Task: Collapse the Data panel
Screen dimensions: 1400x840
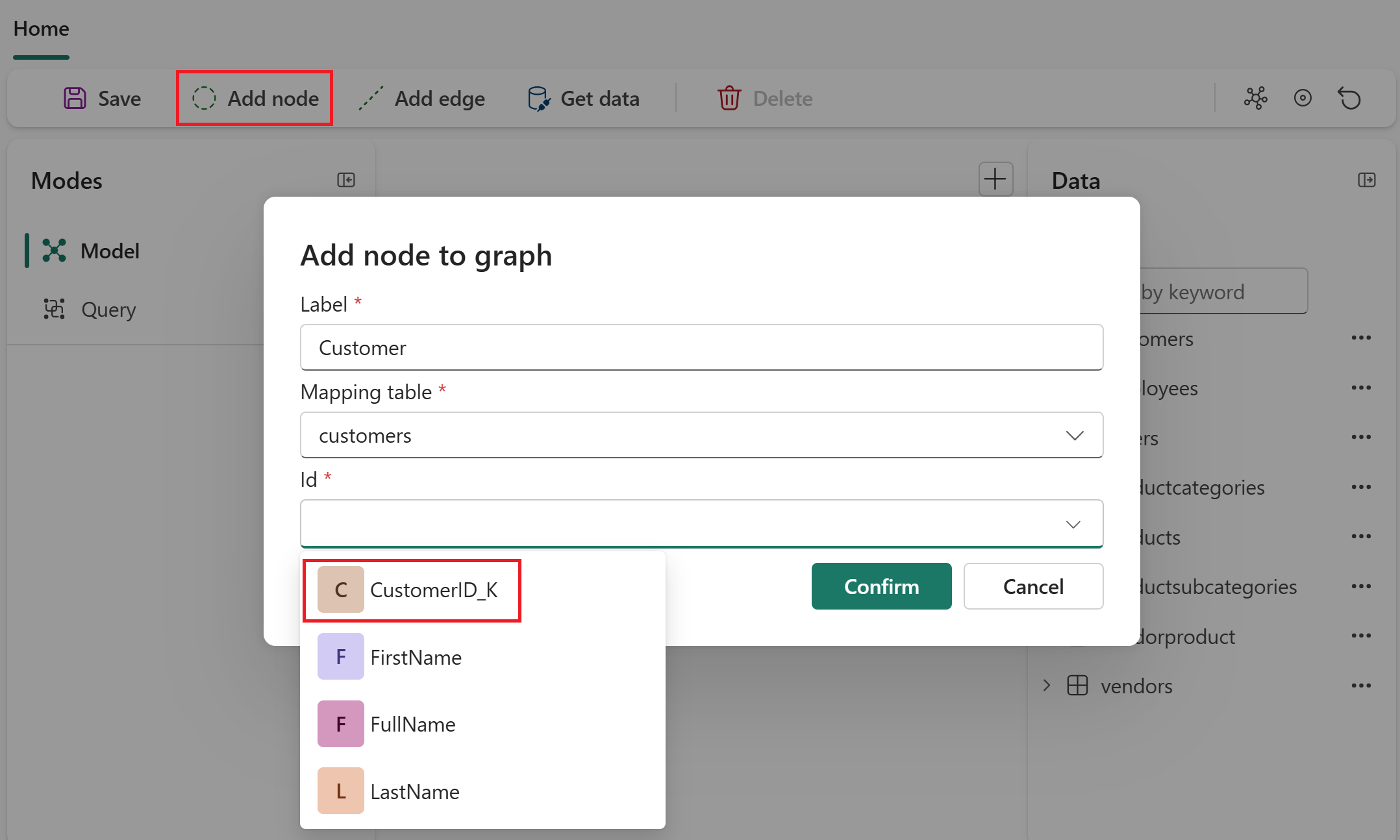Action: point(1366,180)
